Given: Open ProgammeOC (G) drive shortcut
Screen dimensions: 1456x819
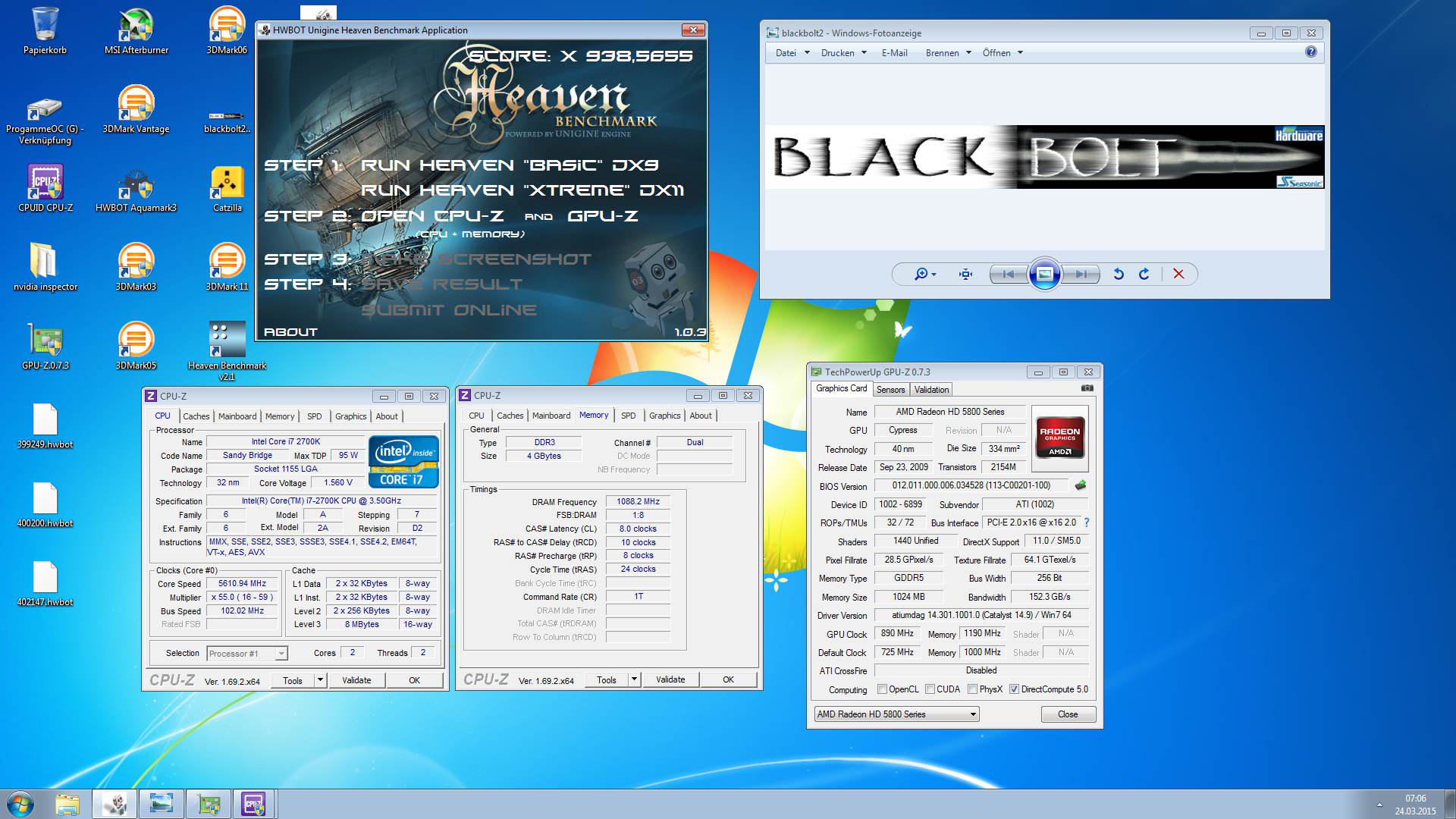Looking at the screenshot, I should pyautogui.click(x=45, y=120).
